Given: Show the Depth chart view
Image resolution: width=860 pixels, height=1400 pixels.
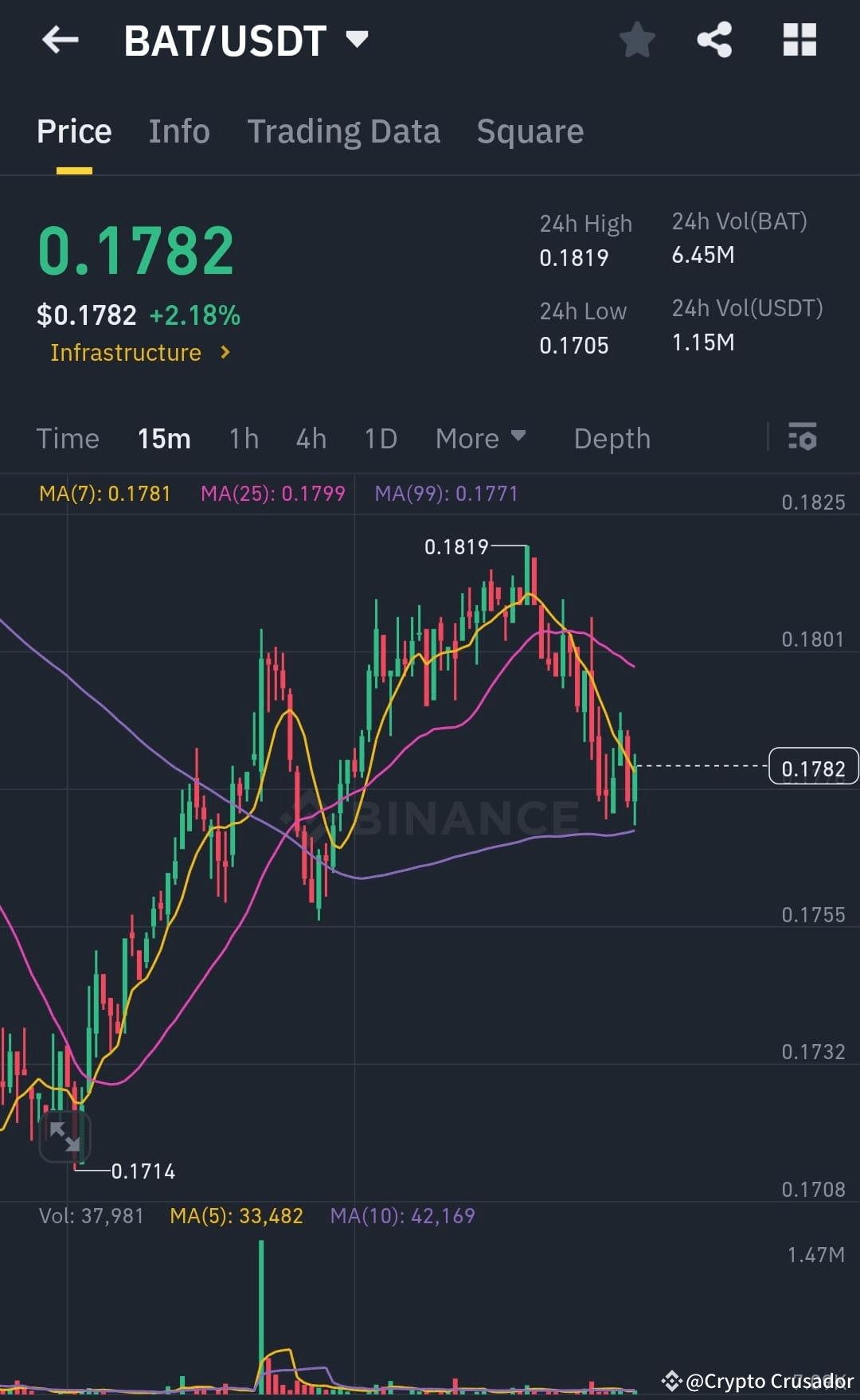Looking at the screenshot, I should click(x=612, y=438).
